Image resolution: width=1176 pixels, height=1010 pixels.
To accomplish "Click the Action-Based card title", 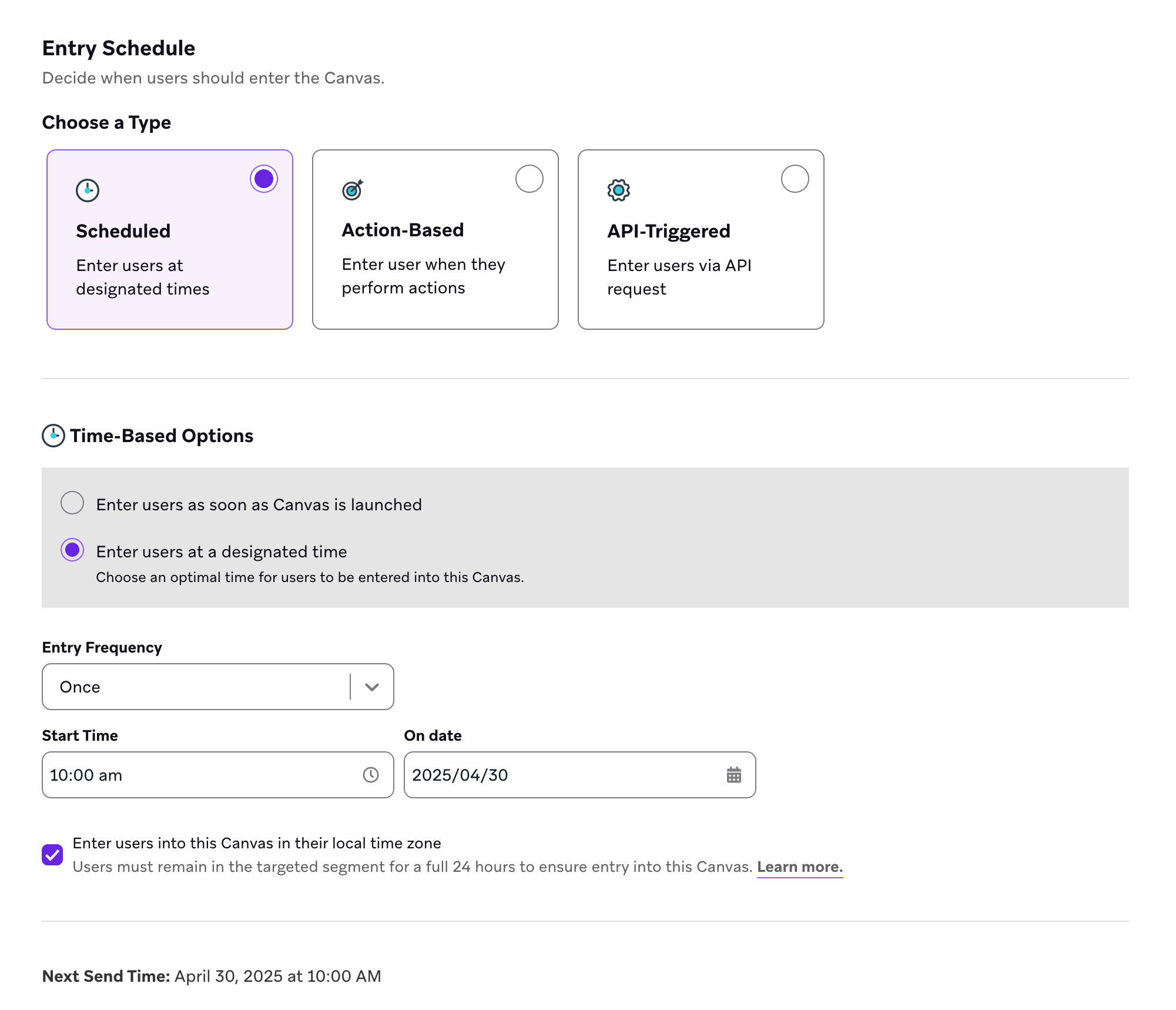I will tap(403, 230).
